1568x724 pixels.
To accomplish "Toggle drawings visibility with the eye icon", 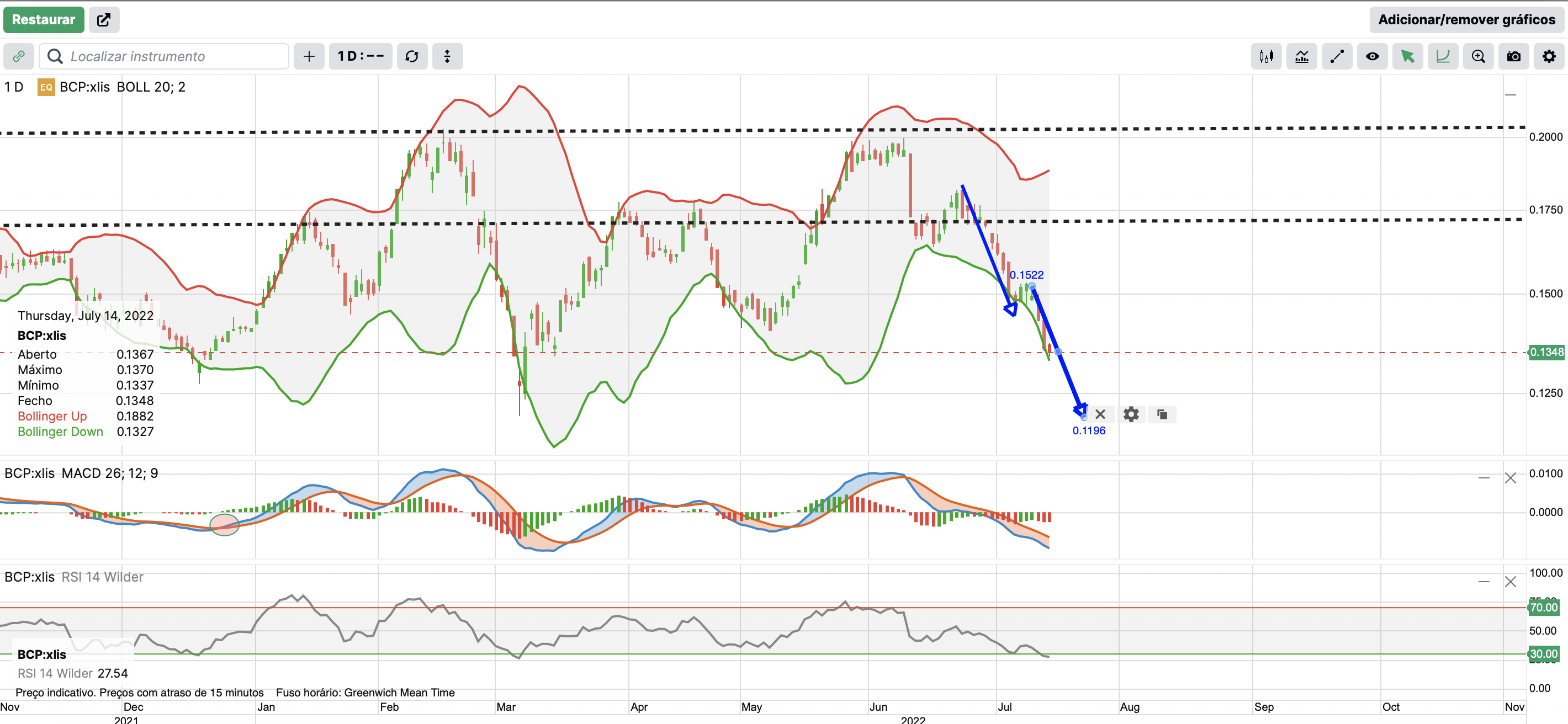I will tap(1372, 57).
